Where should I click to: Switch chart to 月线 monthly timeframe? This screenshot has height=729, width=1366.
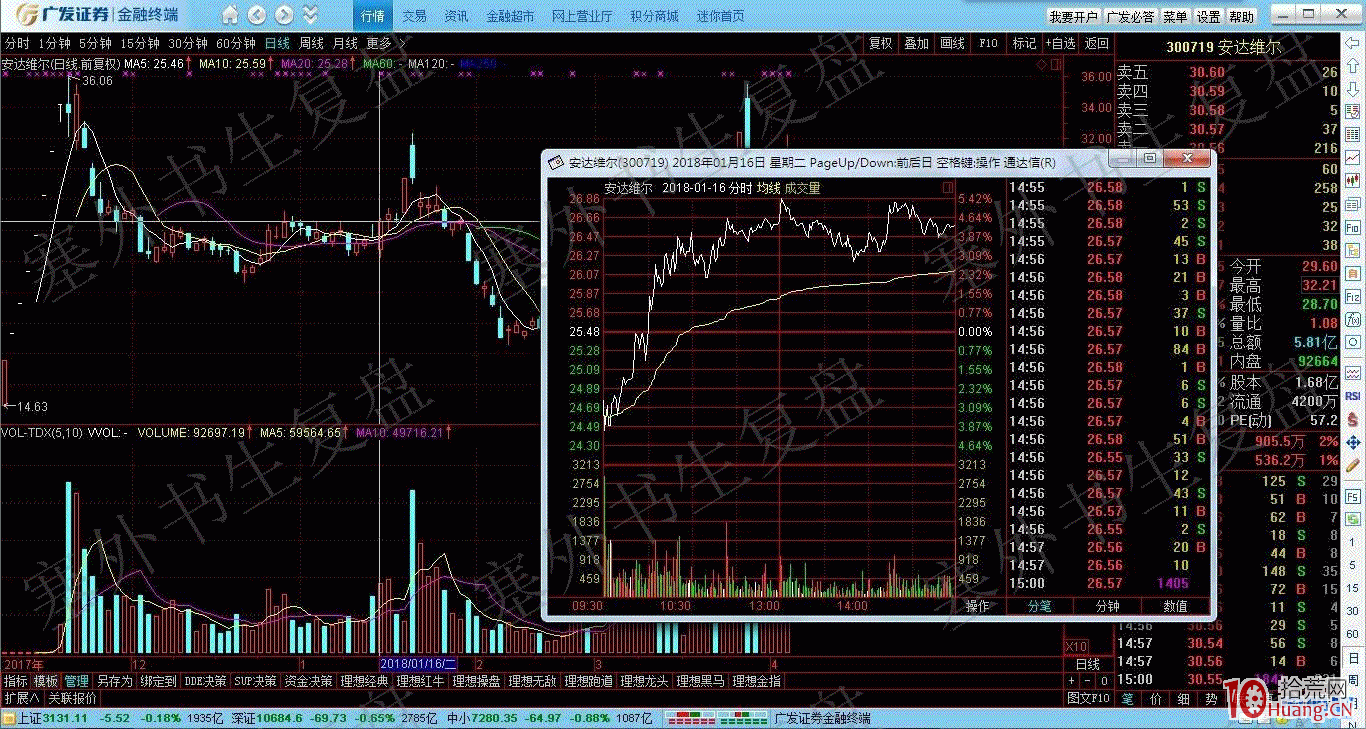(345, 43)
